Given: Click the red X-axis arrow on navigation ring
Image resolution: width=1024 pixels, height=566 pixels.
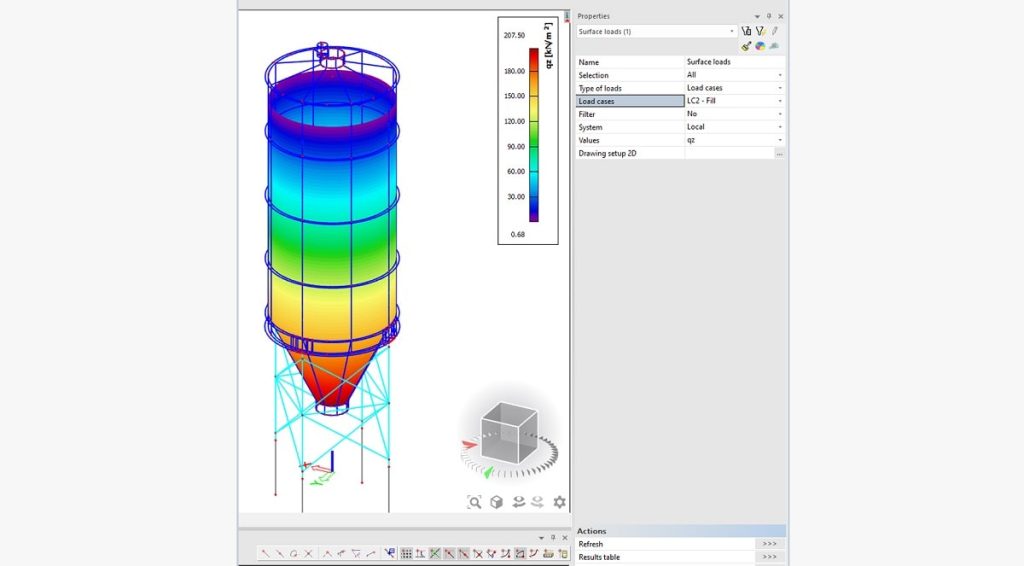Looking at the screenshot, I should pyautogui.click(x=470, y=445).
